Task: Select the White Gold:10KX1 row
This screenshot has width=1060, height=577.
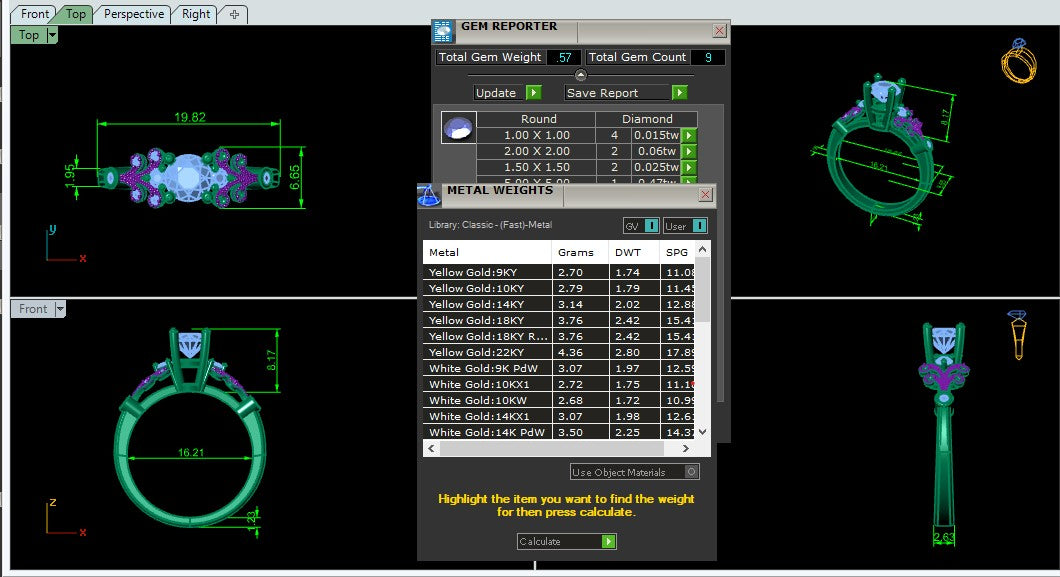Action: tap(559, 384)
